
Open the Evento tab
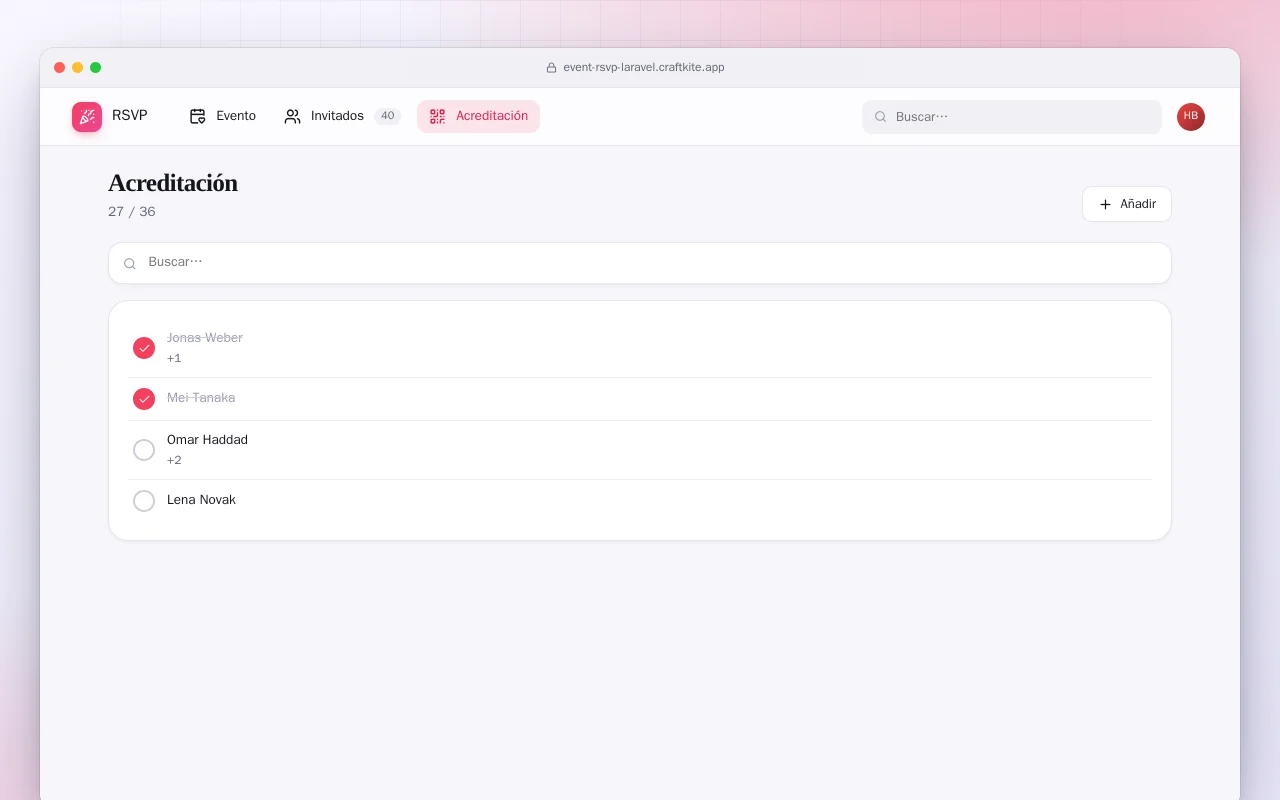[223, 116]
